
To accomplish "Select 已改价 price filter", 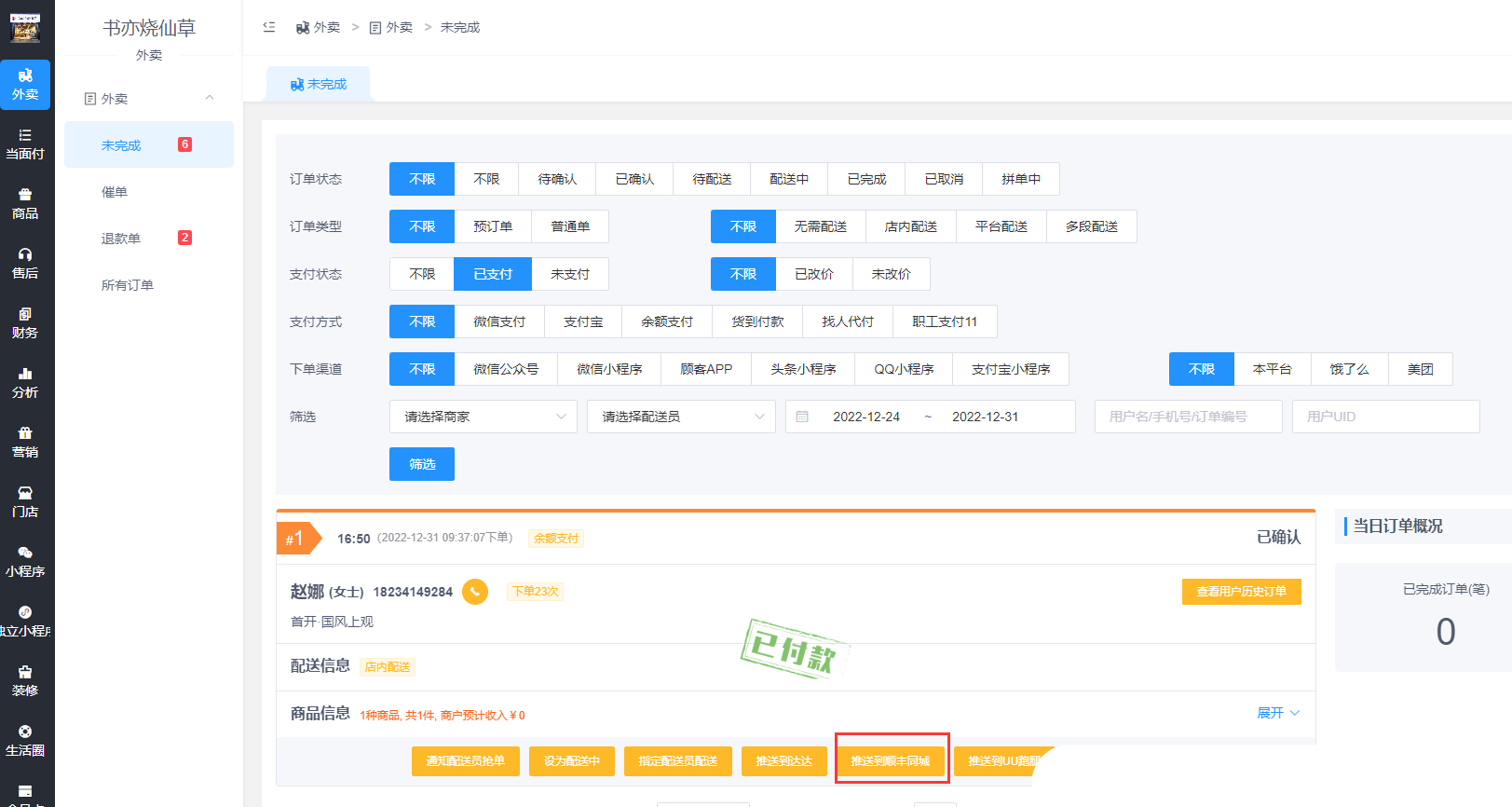I will (x=814, y=274).
